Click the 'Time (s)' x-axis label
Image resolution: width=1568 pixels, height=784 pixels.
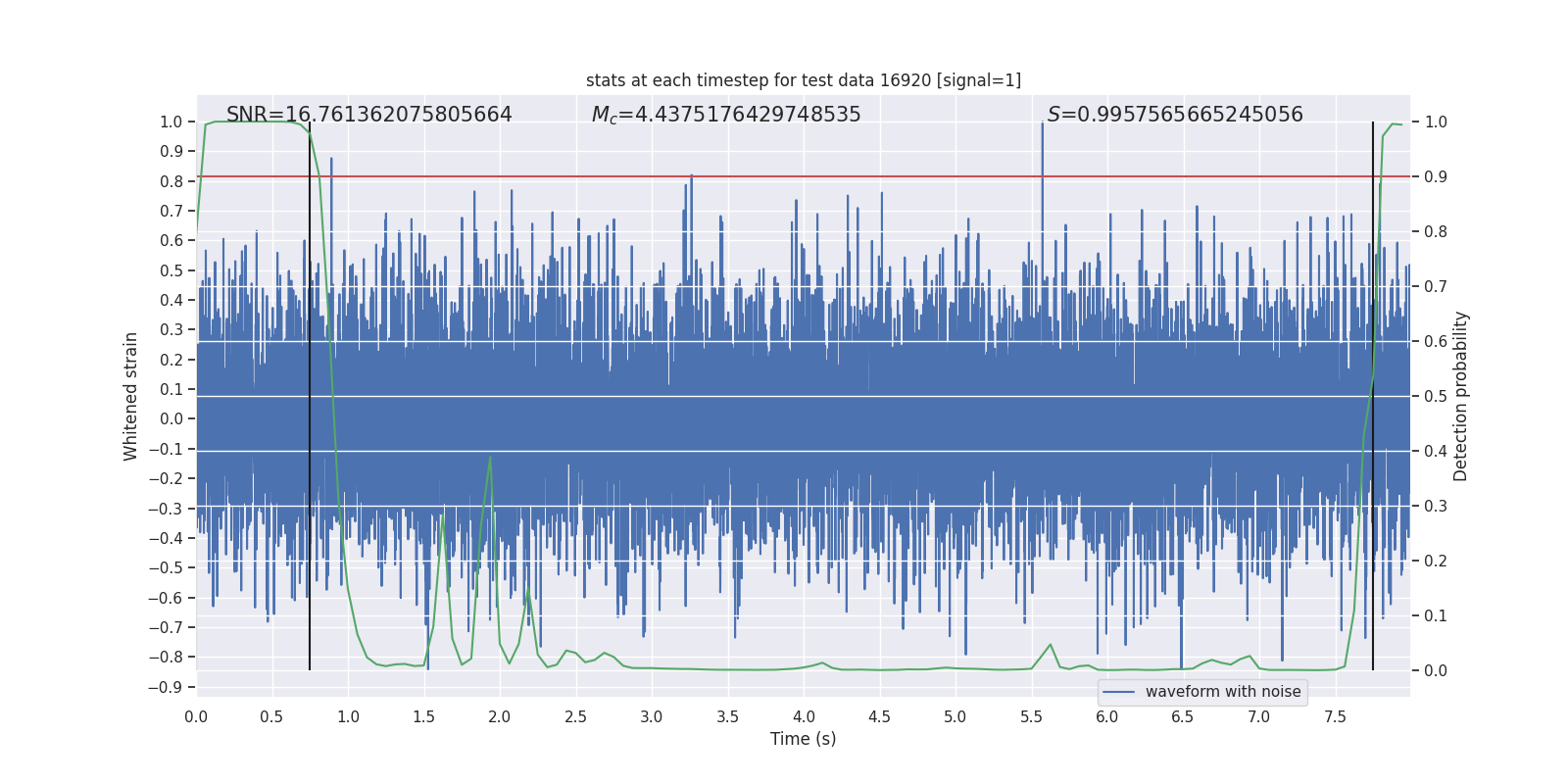(804, 739)
